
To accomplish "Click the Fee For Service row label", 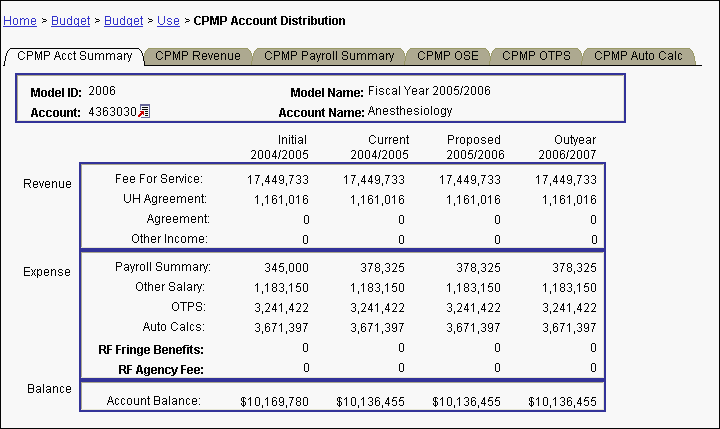I will 159,179.
